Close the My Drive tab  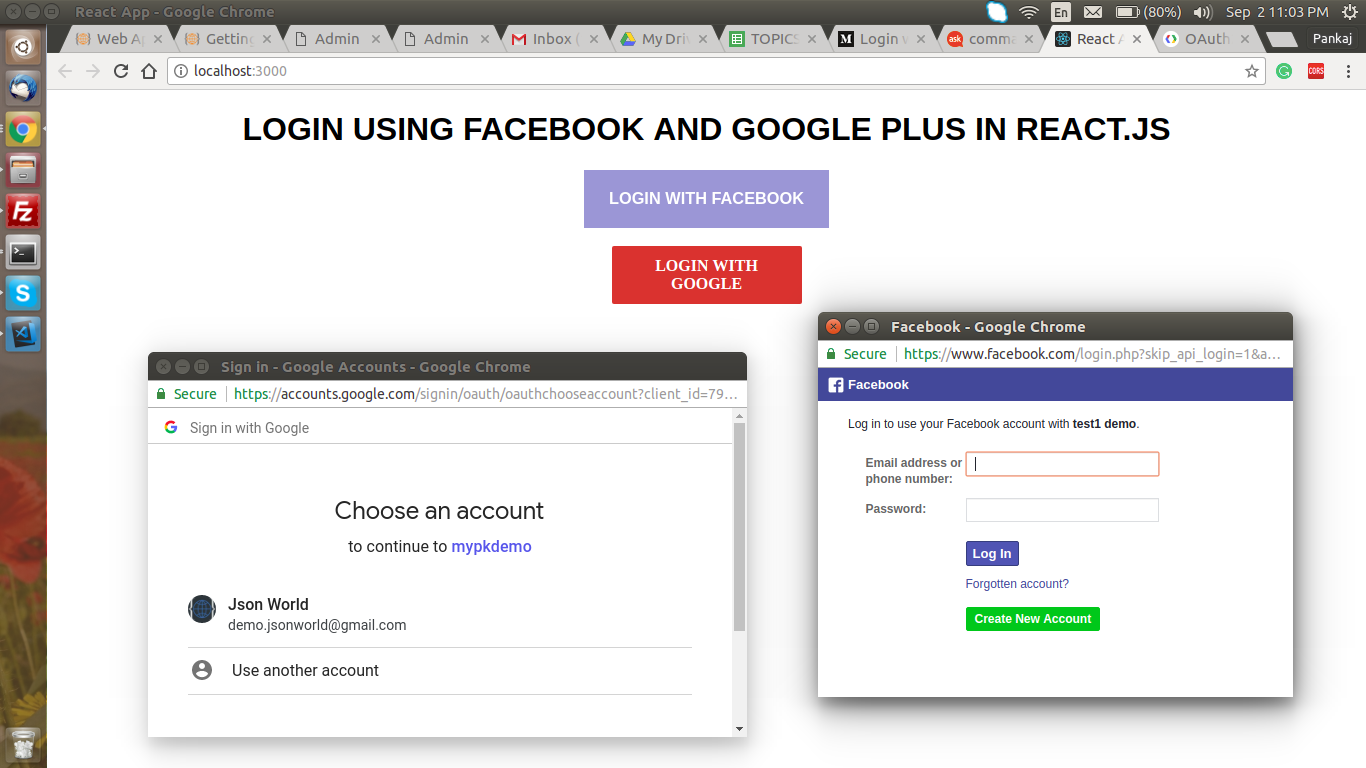(702, 39)
